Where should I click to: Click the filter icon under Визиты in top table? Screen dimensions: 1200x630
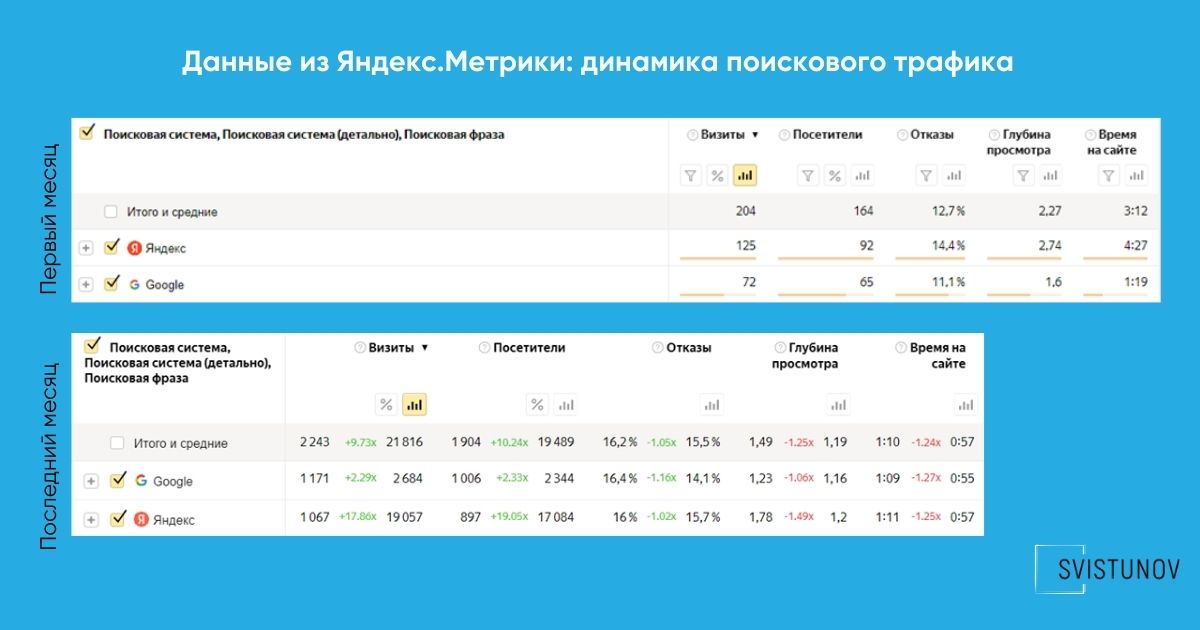pyautogui.click(x=690, y=176)
